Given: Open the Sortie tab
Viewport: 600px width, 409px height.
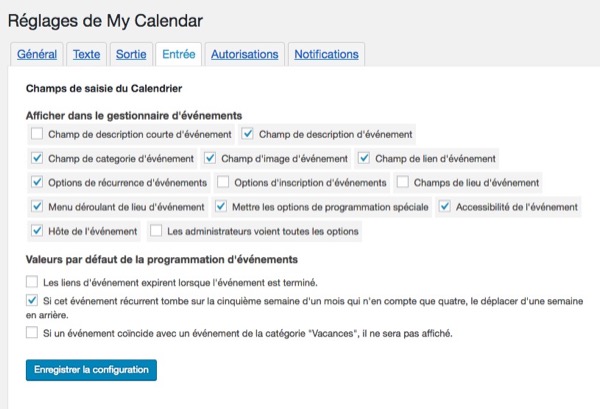Looking at the screenshot, I should [x=131, y=54].
